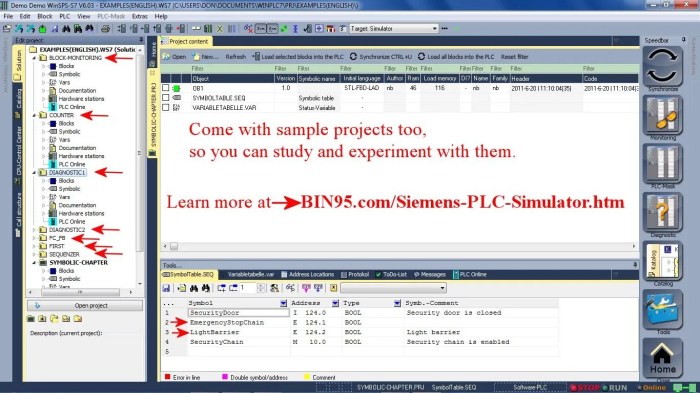Image resolution: width=700 pixels, height=393 pixels.
Task: Open the File menu
Action: (x=8, y=17)
